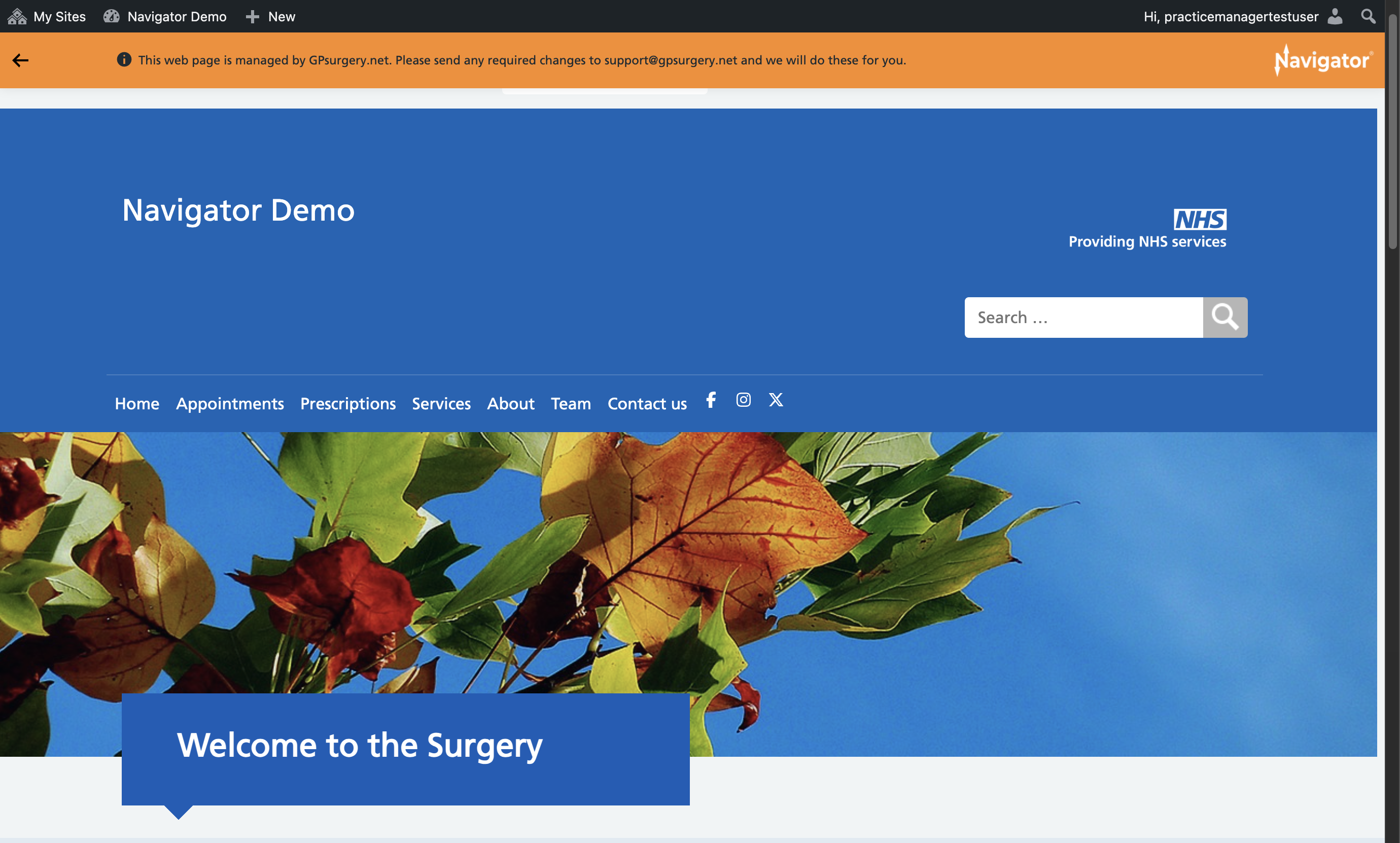Go to Home page

coord(137,403)
